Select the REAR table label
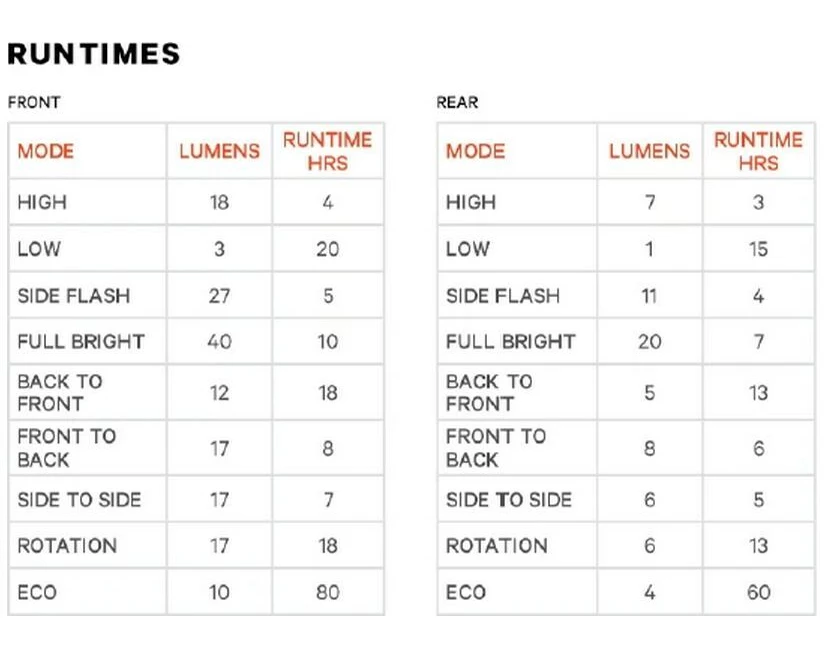This screenshot has height=659, width=824. 457,102
